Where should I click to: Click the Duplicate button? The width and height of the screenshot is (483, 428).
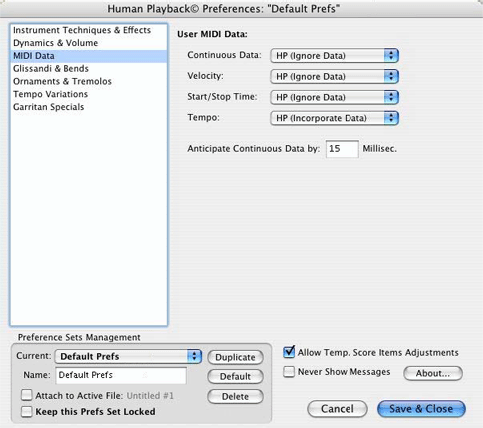click(235, 357)
